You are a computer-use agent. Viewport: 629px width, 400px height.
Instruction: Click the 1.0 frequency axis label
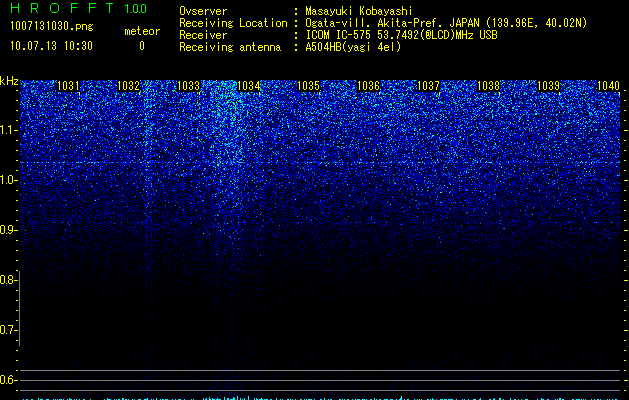coord(8,180)
